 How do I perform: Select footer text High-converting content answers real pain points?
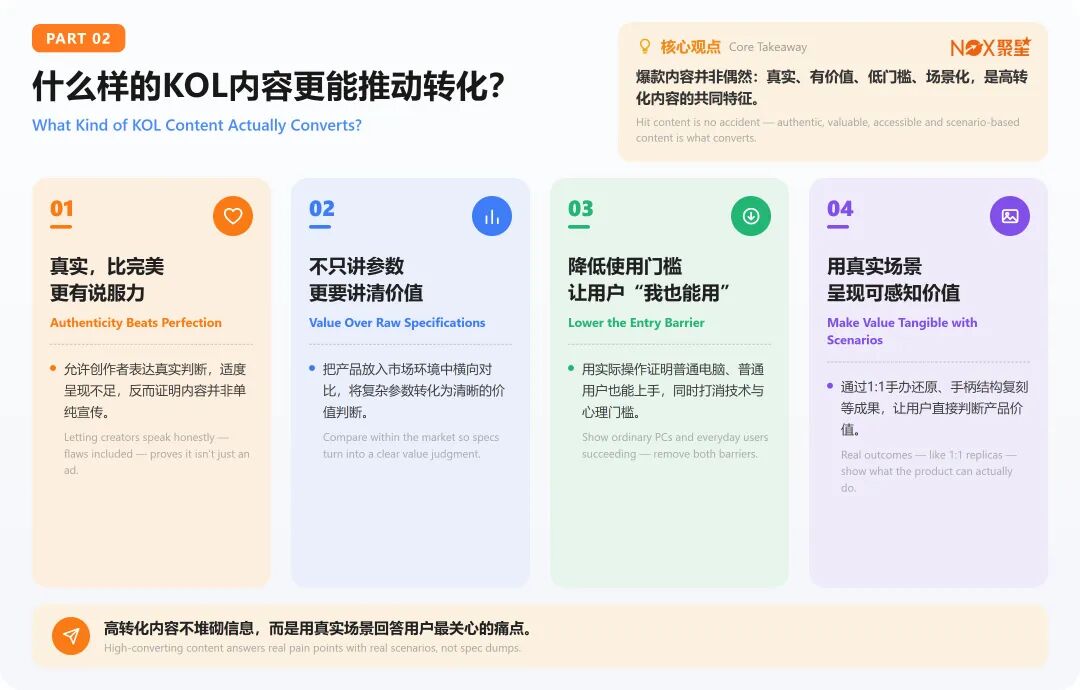pyautogui.click(x=229, y=648)
